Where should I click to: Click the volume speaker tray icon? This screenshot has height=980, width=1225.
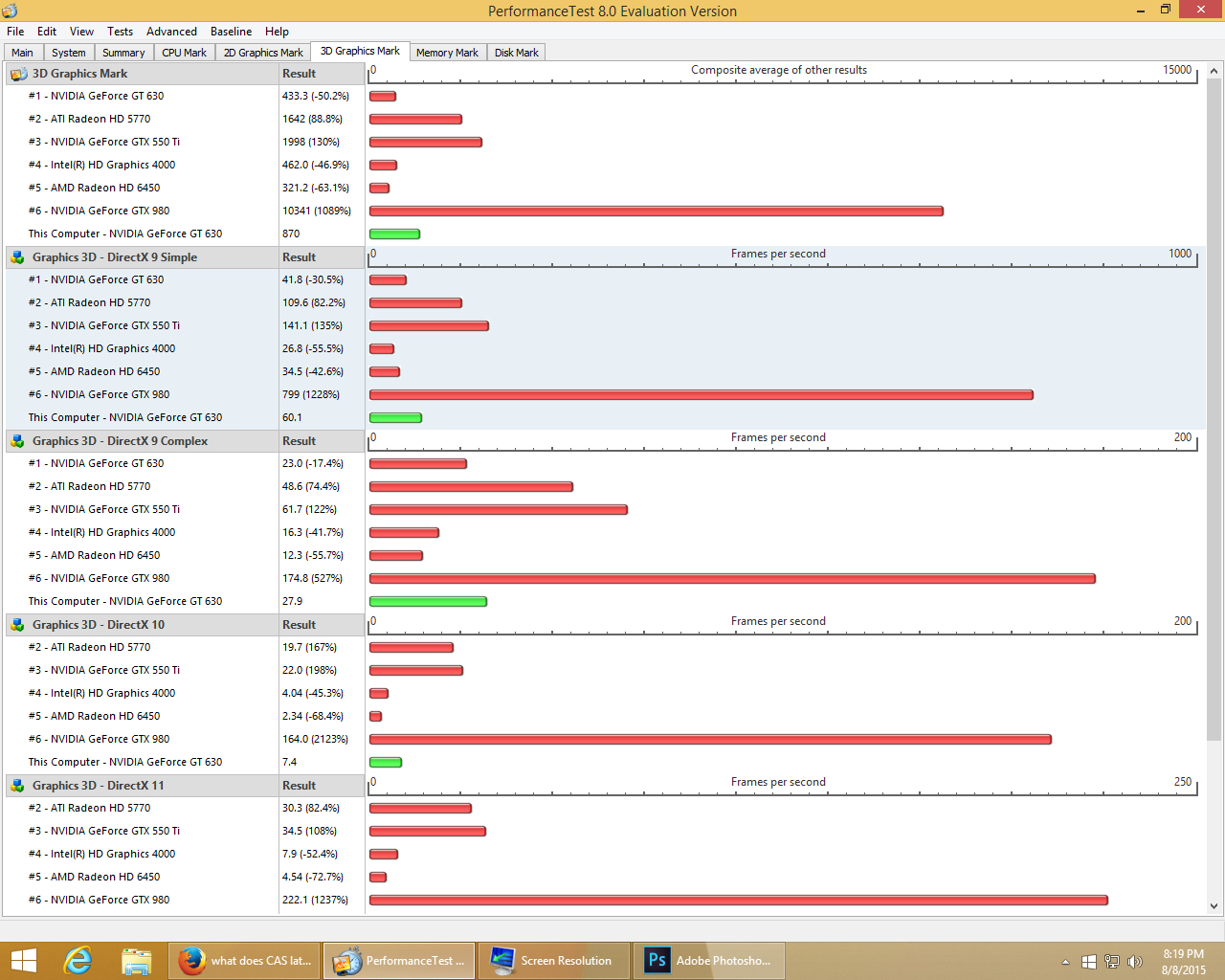[x=1135, y=962]
